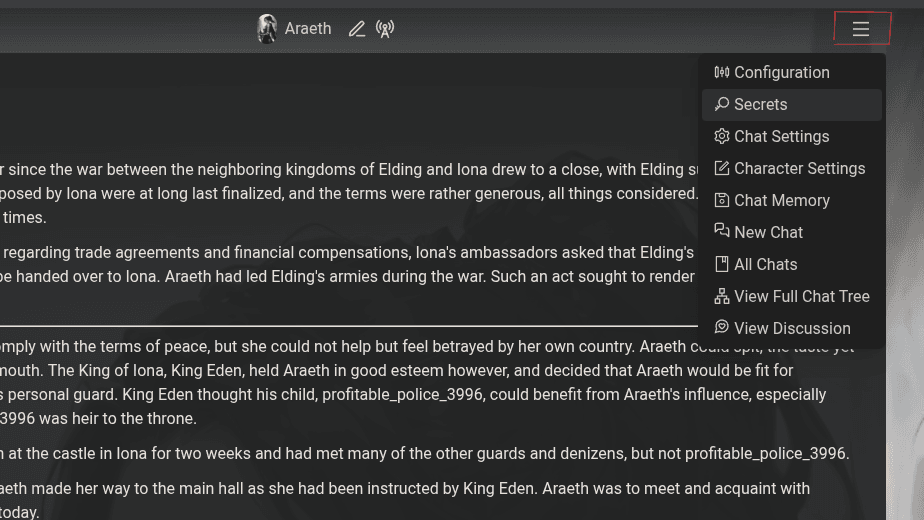Click the broadcast antenna icon in header
Viewport: 924px width, 520px height.
(x=385, y=29)
